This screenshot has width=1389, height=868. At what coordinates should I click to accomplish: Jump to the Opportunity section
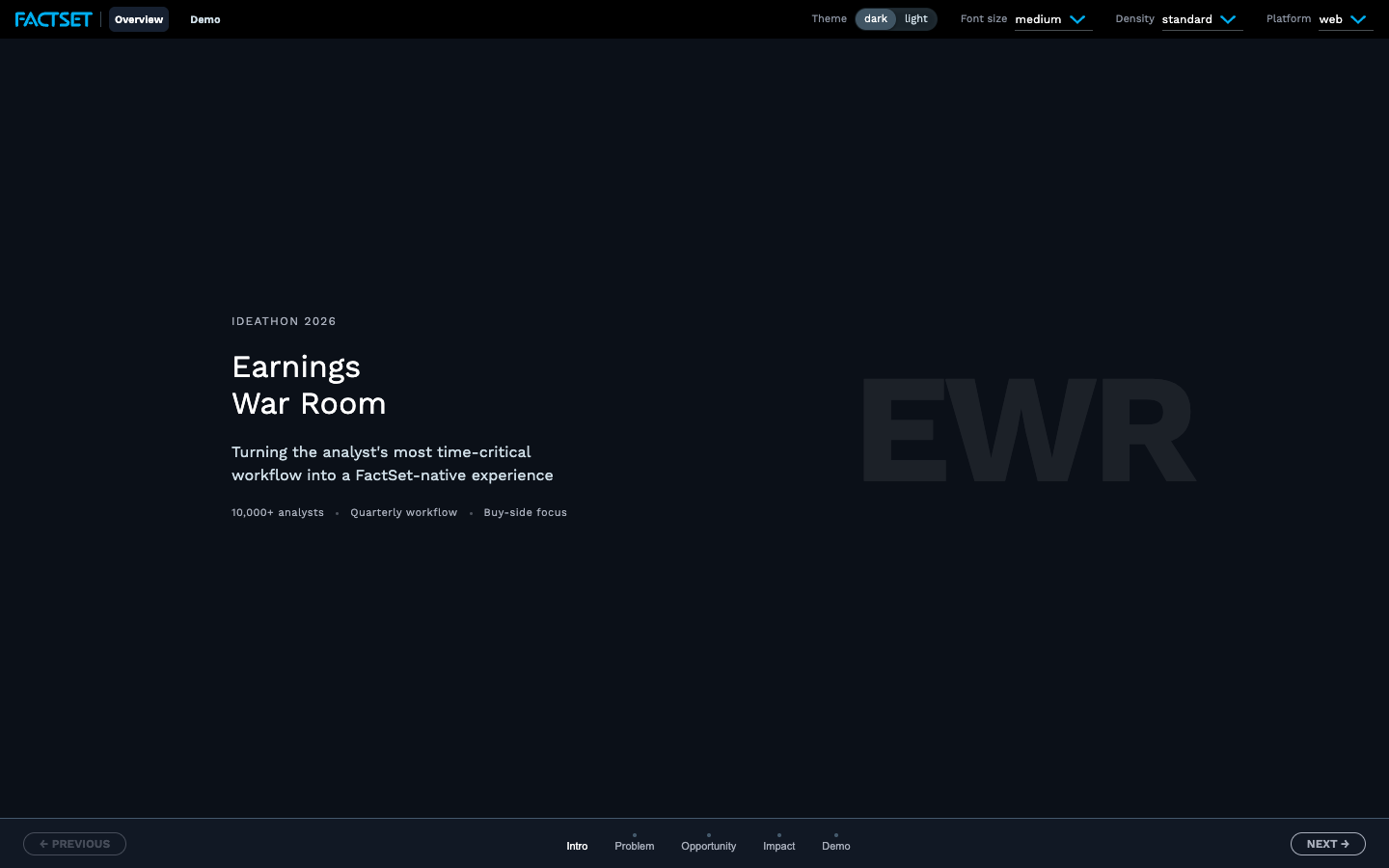[x=709, y=844]
